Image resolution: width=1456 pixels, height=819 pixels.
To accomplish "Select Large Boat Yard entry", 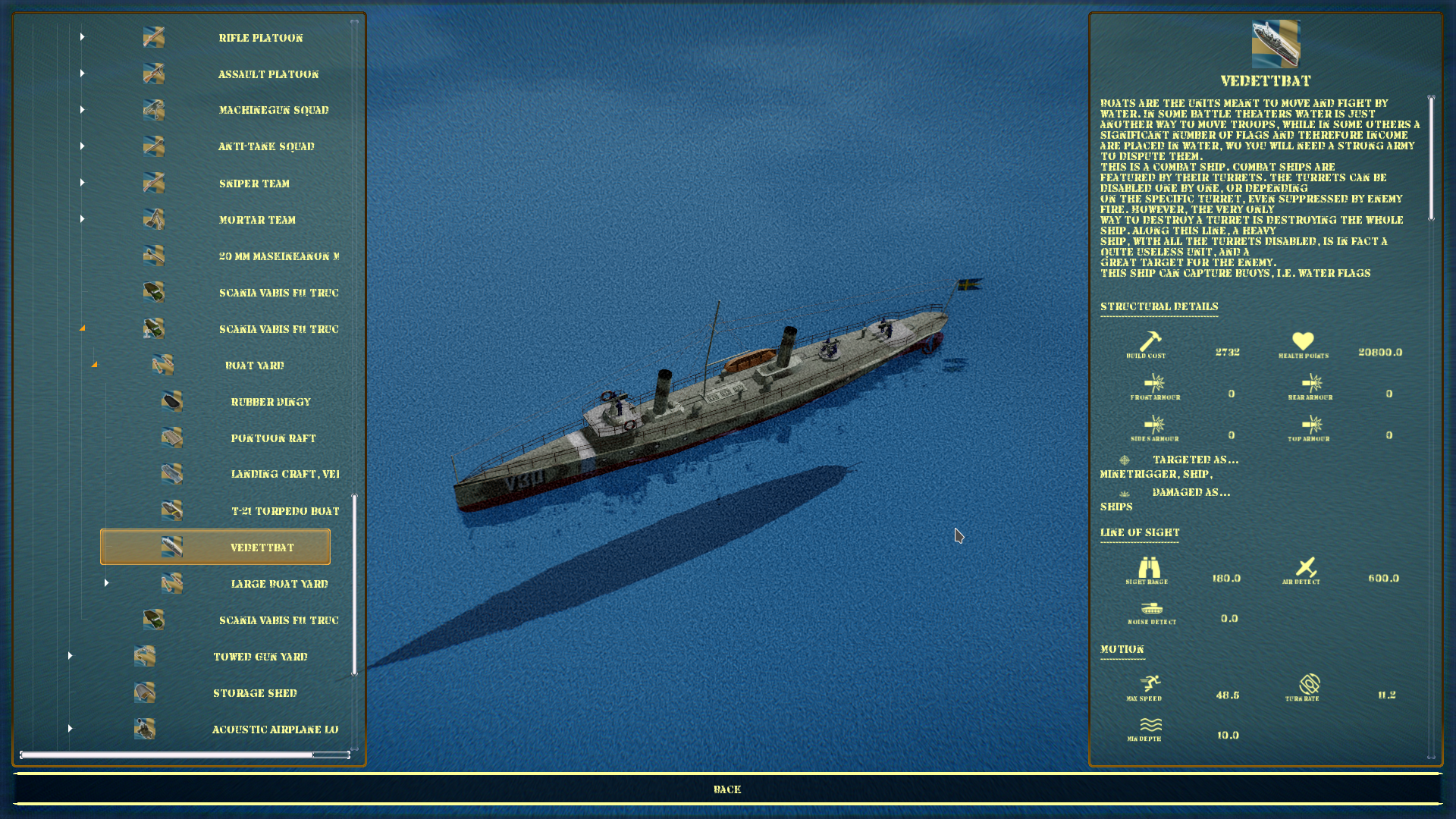I will [x=279, y=584].
